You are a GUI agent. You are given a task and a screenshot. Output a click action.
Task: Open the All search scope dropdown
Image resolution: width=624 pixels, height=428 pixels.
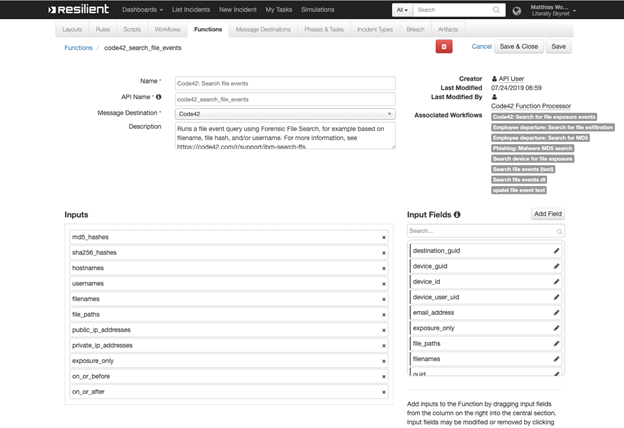point(402,10)
